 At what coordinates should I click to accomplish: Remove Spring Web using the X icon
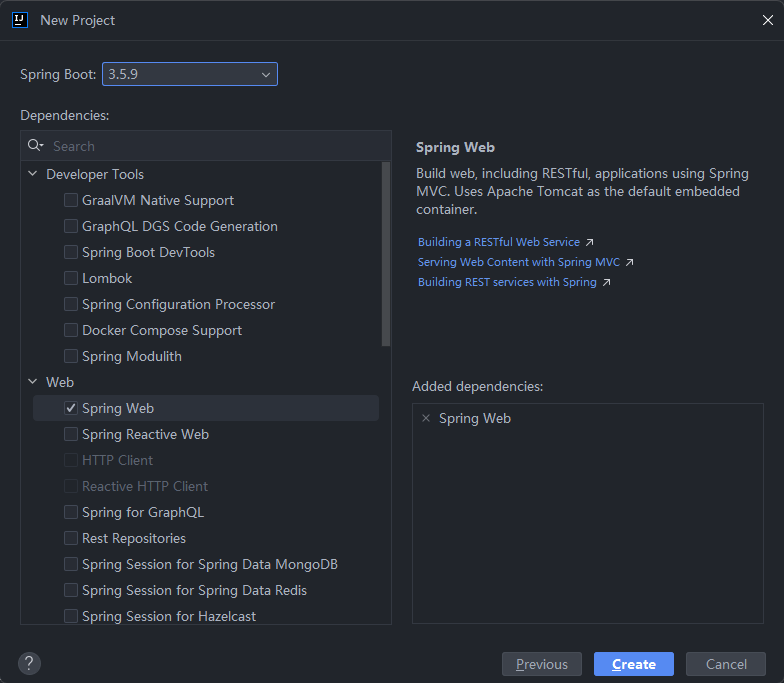tap(426, 419)
